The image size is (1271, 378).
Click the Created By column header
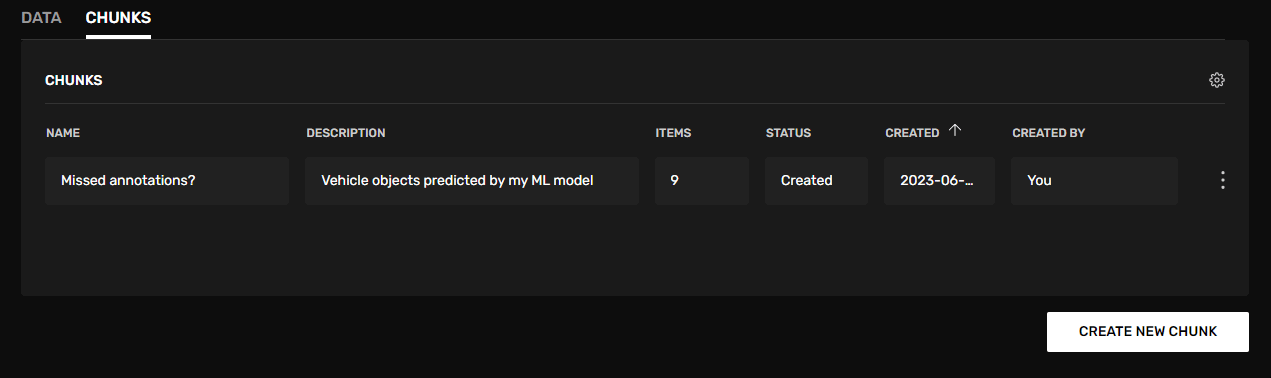(x=1048, y=133)
